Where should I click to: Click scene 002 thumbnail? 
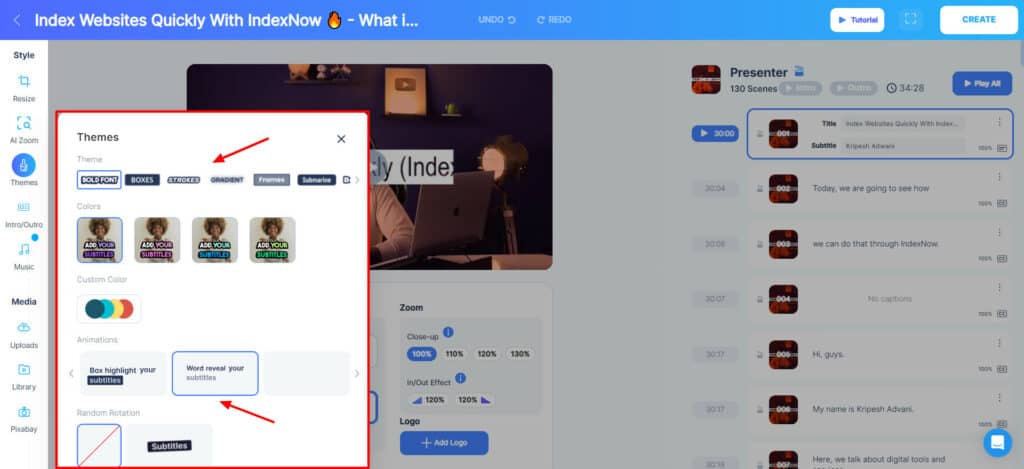pyautogui.click(x=783, y=189)
